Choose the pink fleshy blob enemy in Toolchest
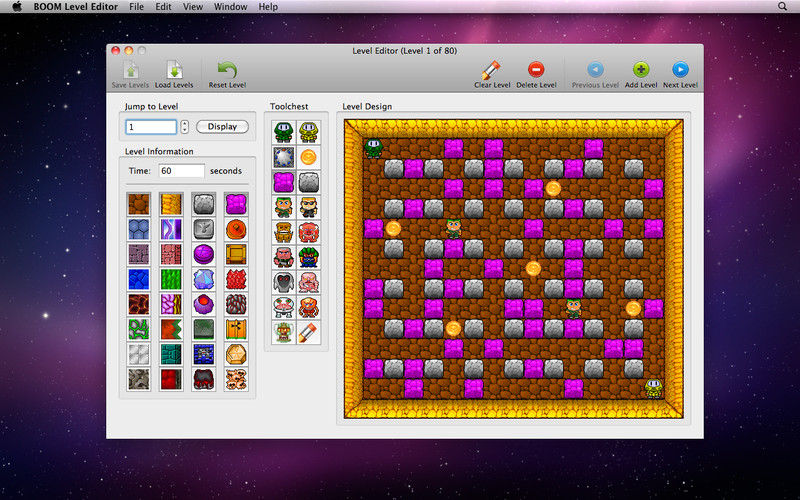The width and height of the screenshot is (800, 500). 309,283
